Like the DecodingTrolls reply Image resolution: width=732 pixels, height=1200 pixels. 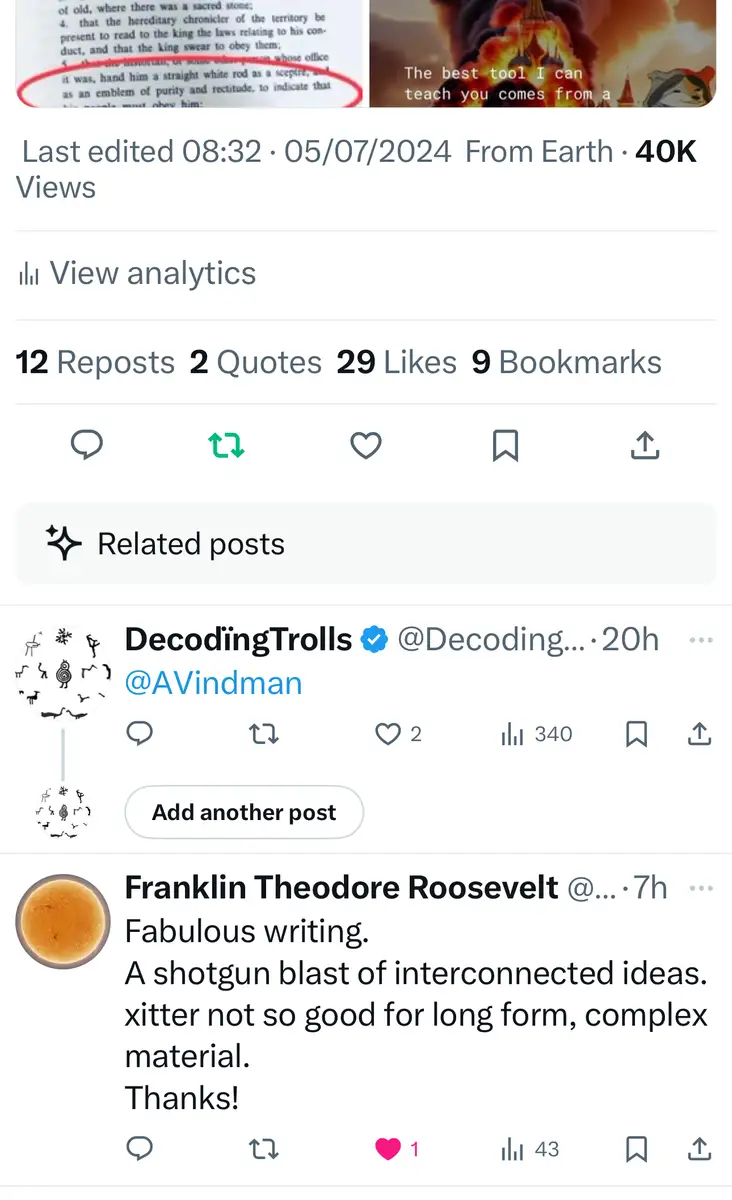tap(387, 735)
